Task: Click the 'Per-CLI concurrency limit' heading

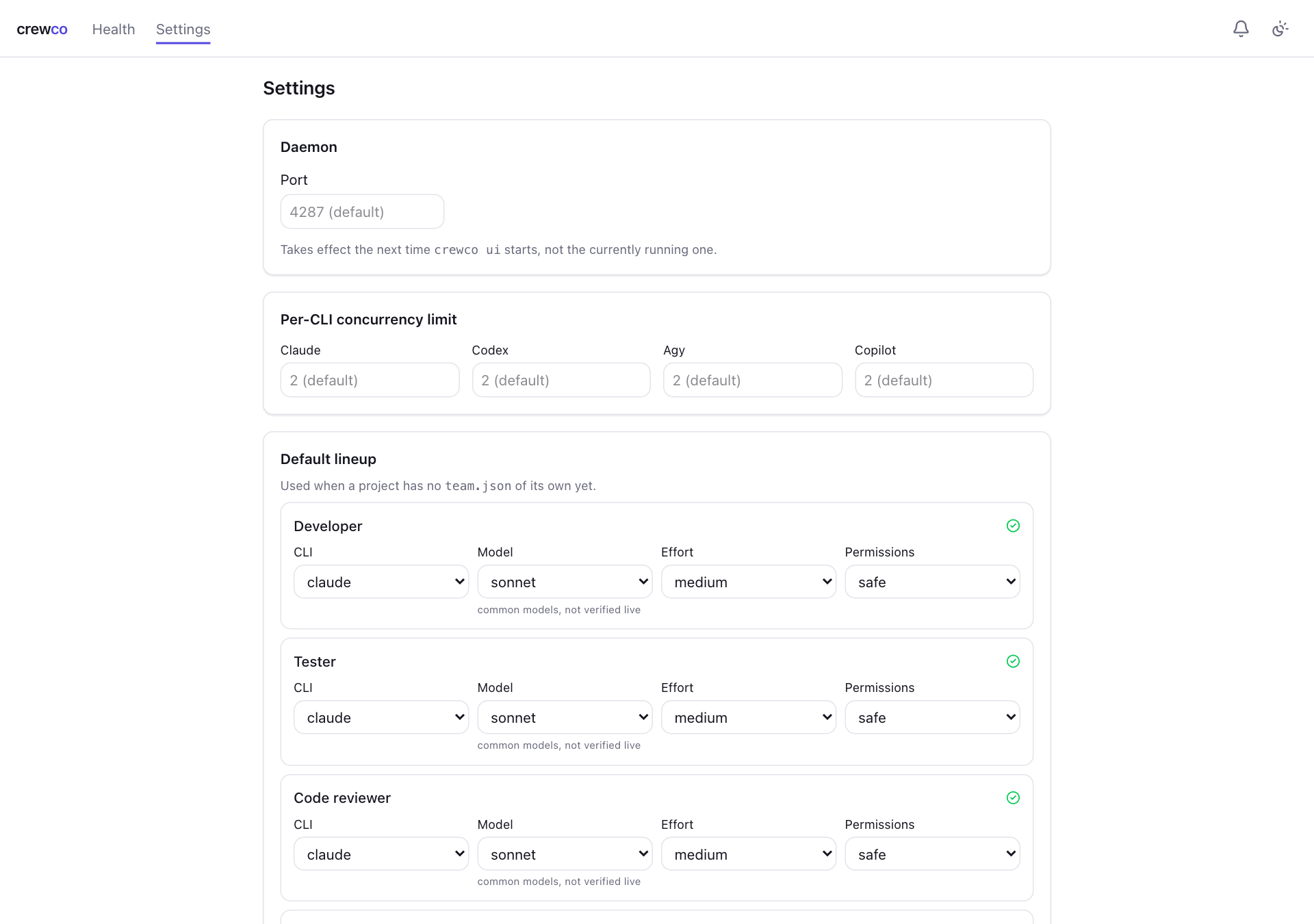Action: (368, 320)
